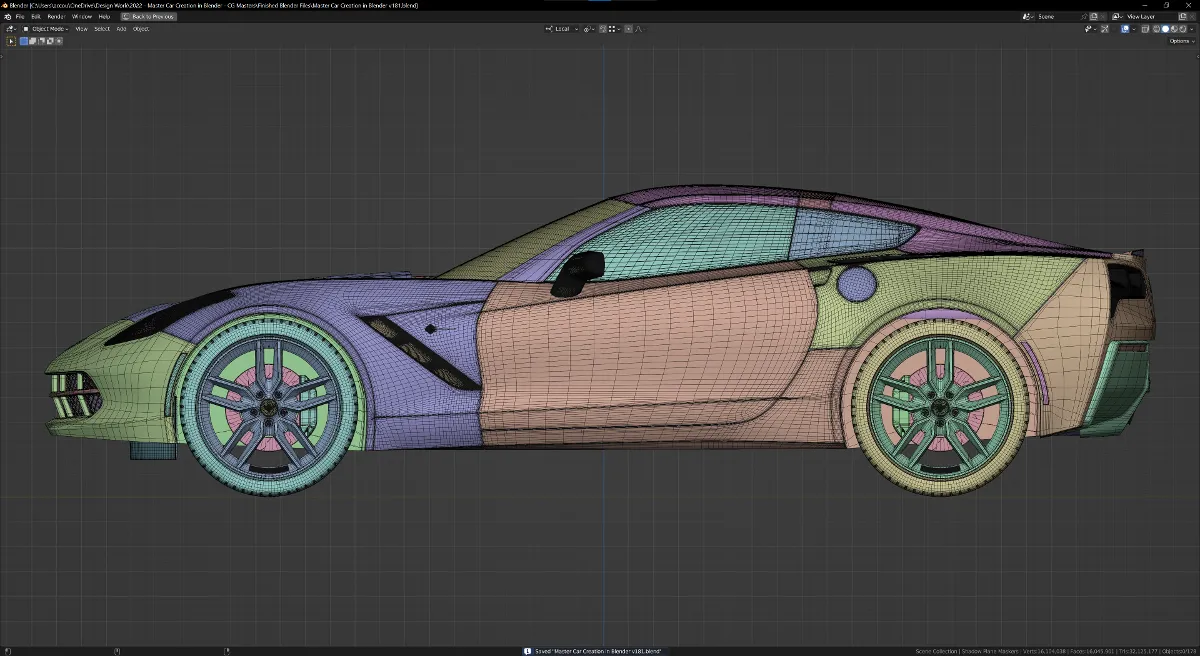Screen dimensions: 1200x656
Task: Click the Blender logo icon
Action: coord(7,17)
